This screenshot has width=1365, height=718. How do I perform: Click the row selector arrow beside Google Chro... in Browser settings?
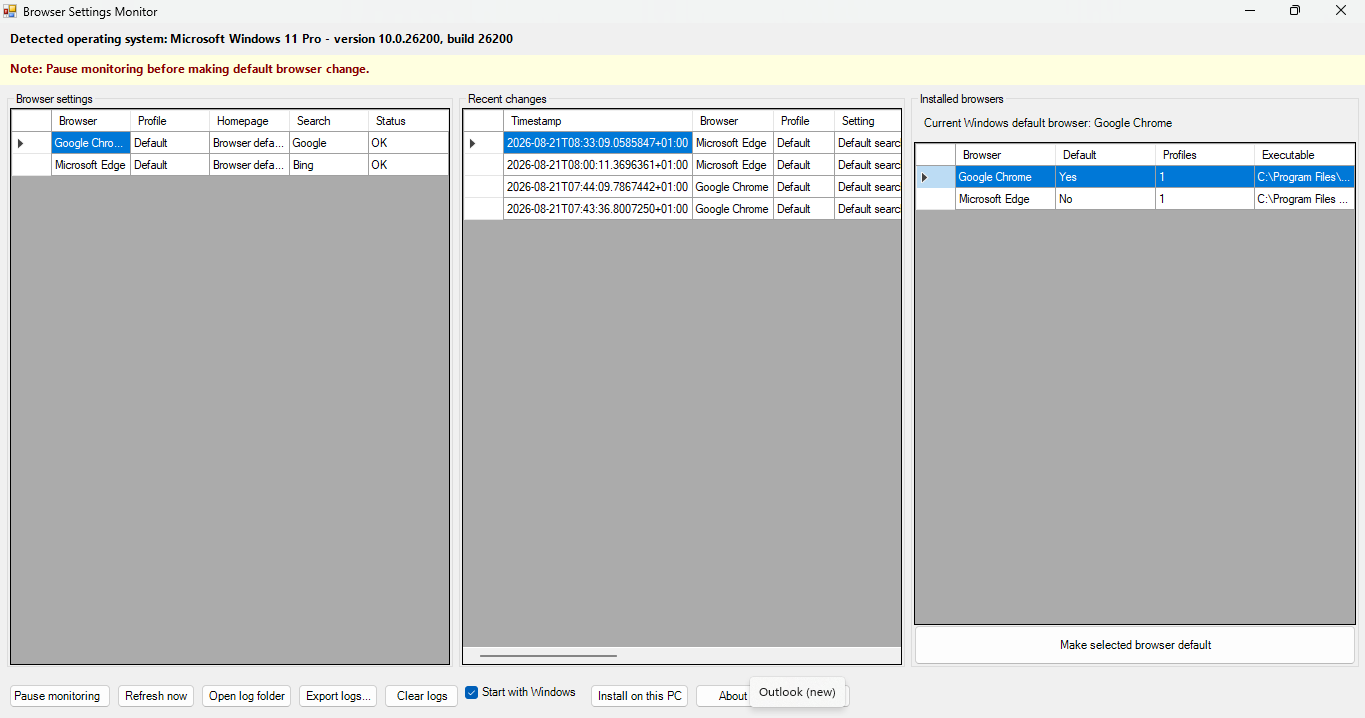[32, 143]
